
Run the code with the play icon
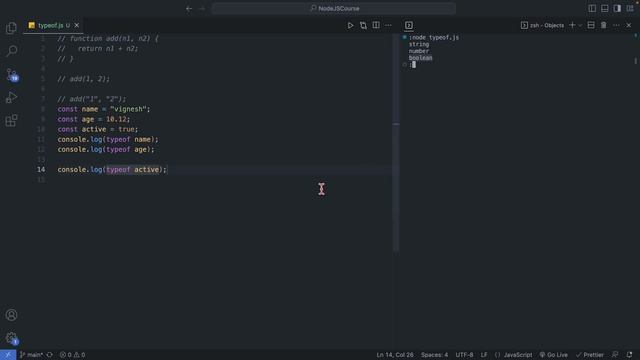[350, 25]
